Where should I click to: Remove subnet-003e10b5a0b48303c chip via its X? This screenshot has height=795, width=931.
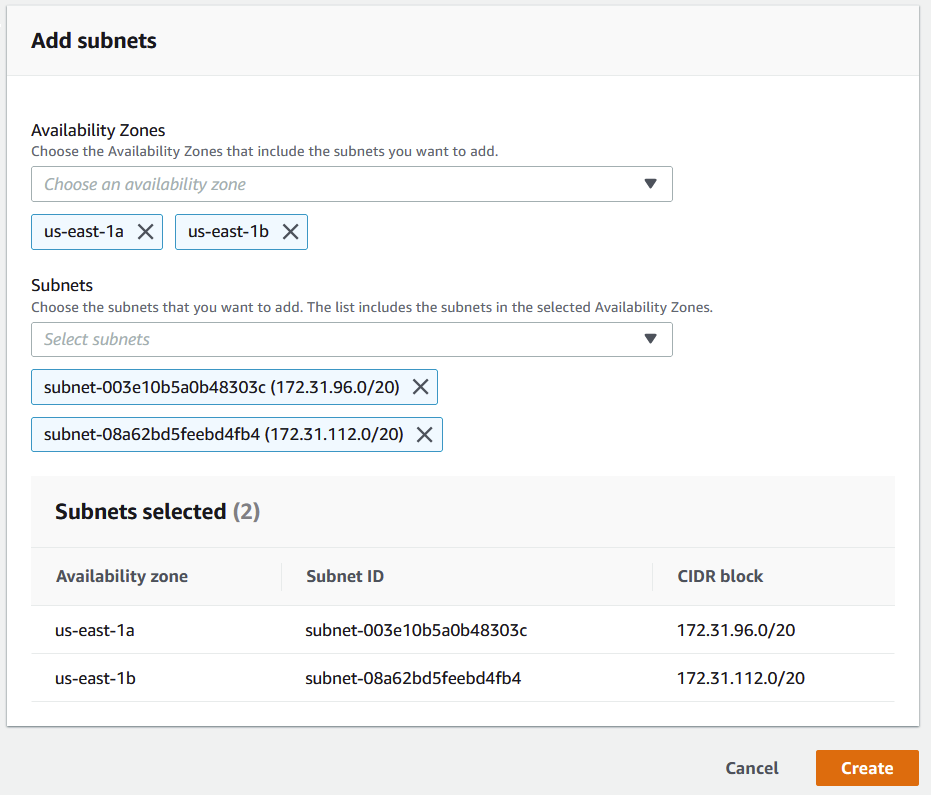pyautogui.click(x=420, y=387)
